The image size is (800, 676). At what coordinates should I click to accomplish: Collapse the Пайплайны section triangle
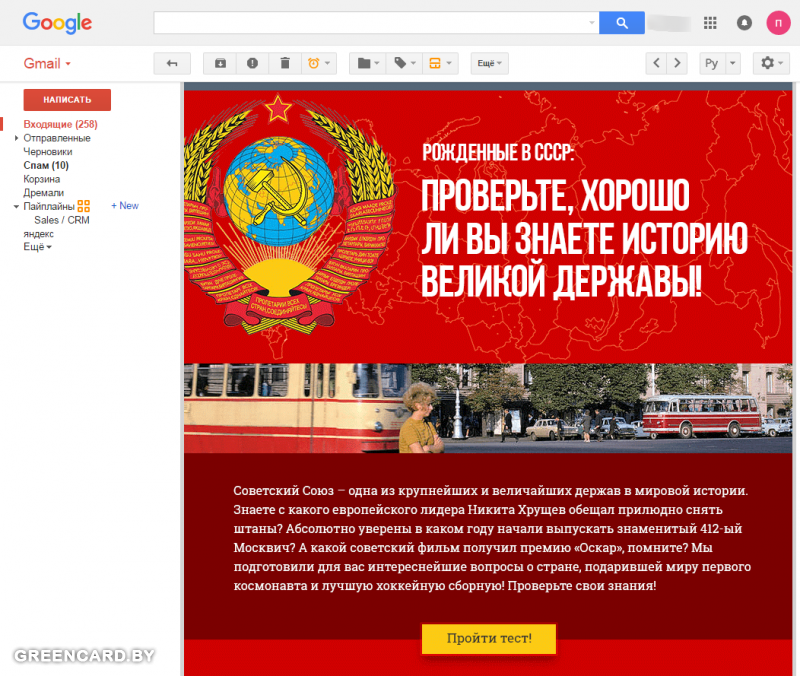(x=16, y=207)
